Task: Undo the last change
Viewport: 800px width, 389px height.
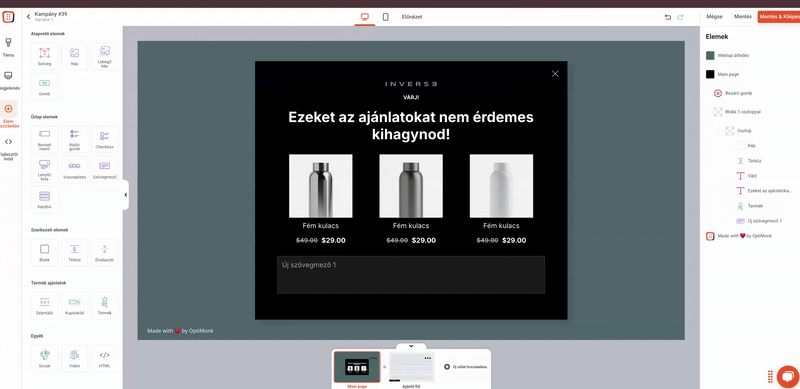Action: pos(668,17)
